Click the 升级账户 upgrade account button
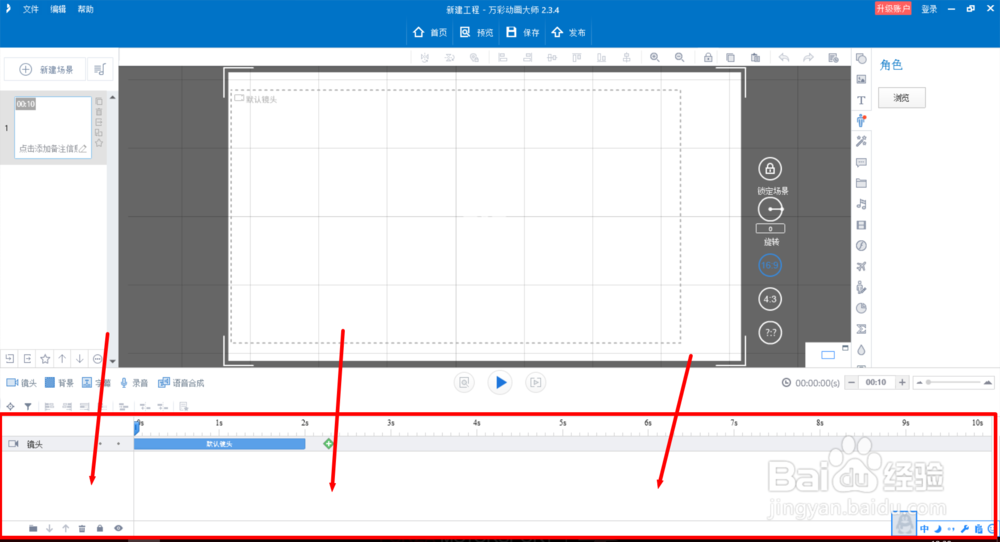Image resolution: width=1000 pixels, height=542 pixels. (x=892, y=8)
